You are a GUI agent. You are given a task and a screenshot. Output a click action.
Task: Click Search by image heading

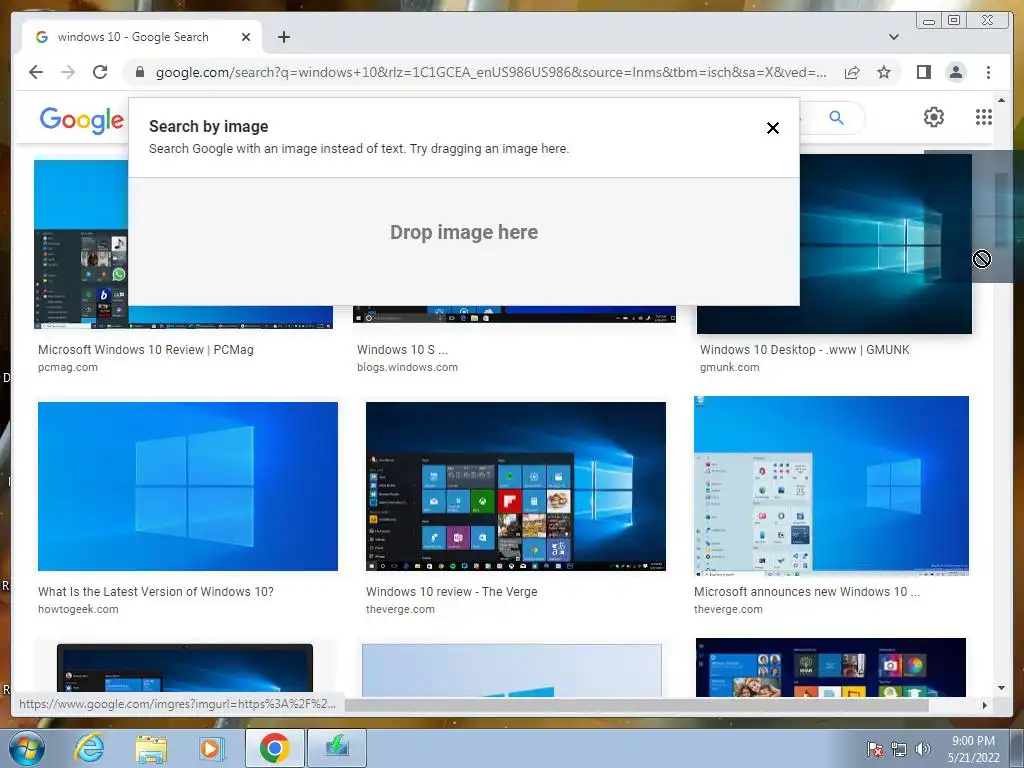[x=208, y=127]
